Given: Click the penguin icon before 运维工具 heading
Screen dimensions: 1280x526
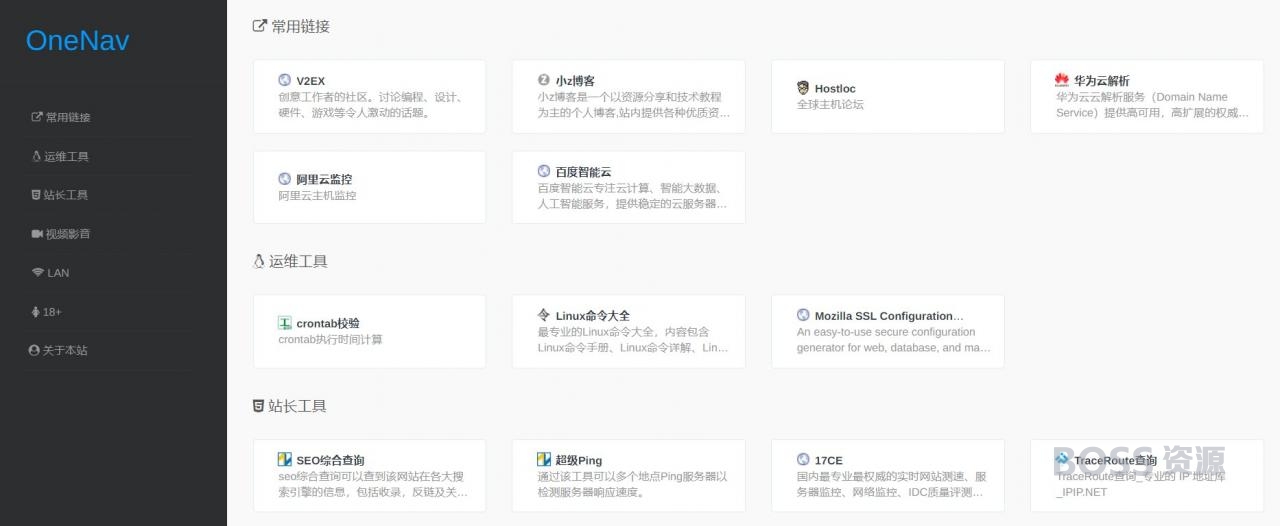Looking at the screenshot, I should (x=259, y=261).
